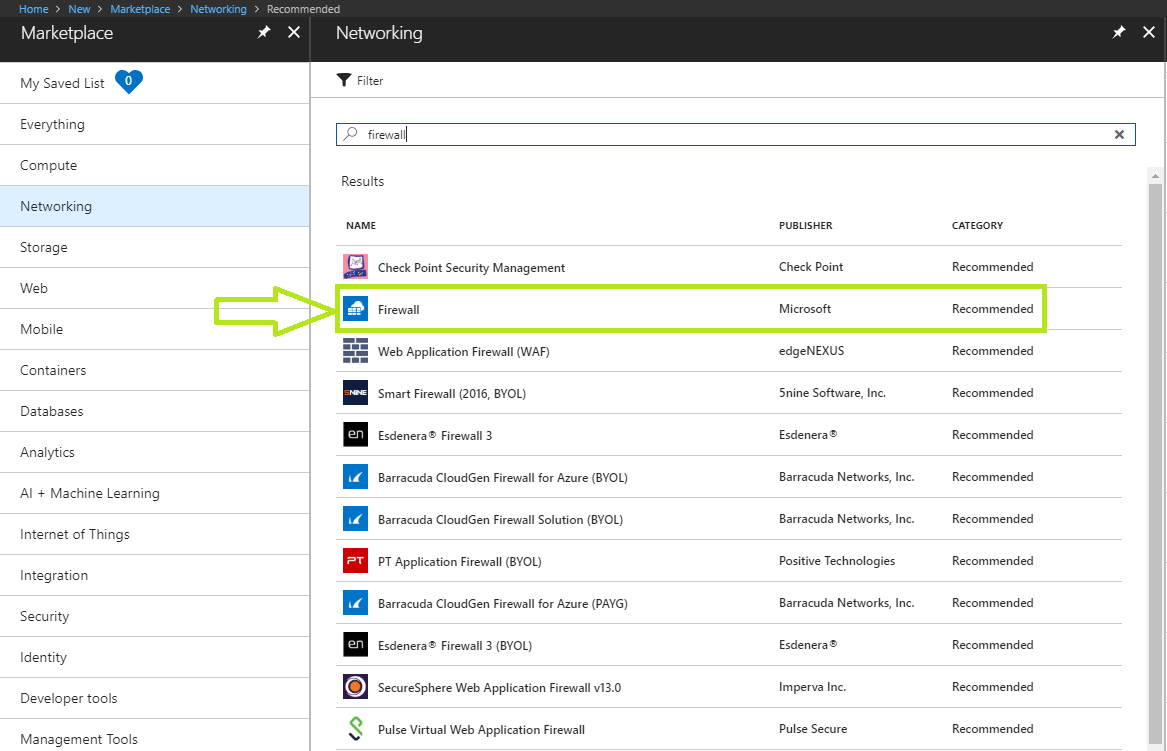Click the Esdenera Firewall 3 icon
This screenshot has height=751, width=1167.
pos(356,435)
